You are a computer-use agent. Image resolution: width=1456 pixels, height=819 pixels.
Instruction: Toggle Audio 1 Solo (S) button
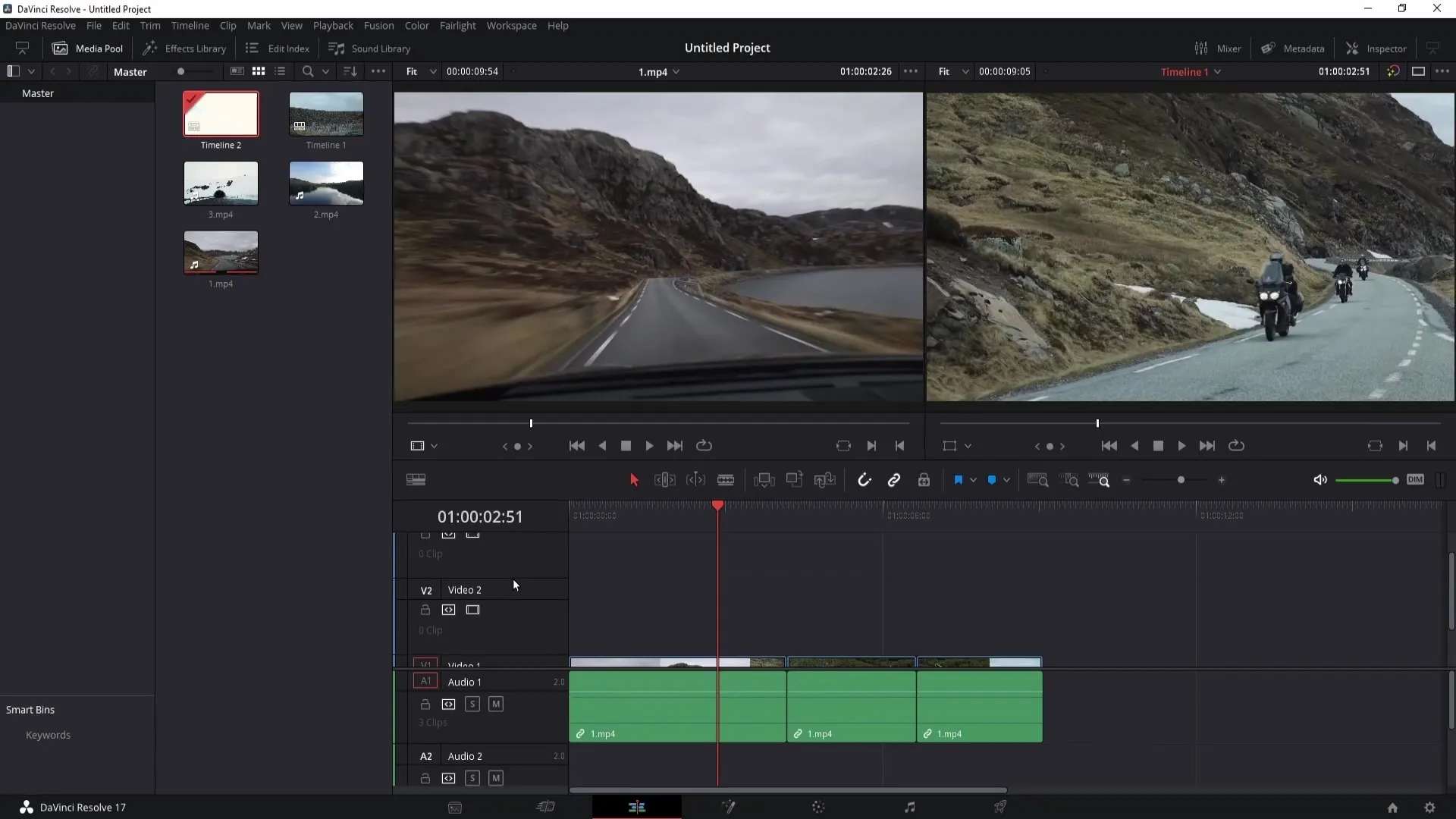tap(471, 704)
